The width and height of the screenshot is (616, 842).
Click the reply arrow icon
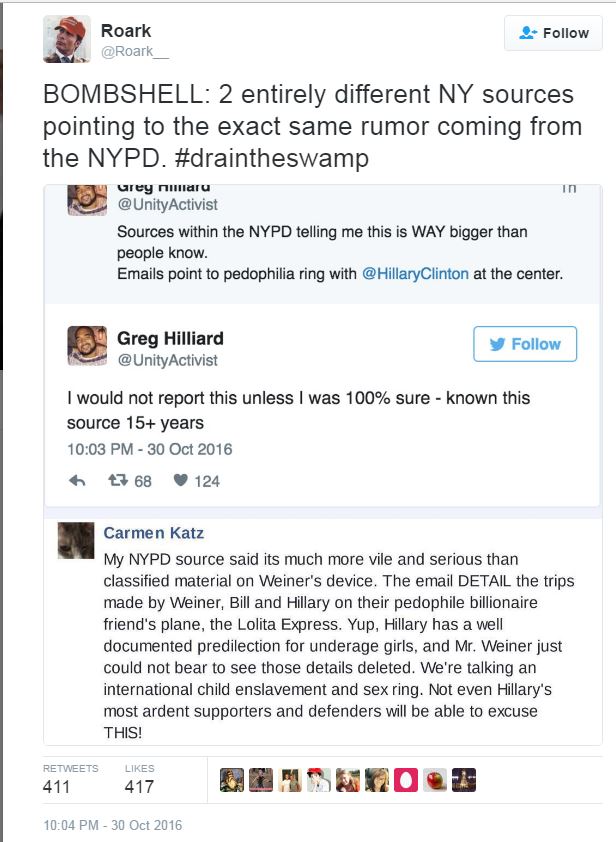tap(77, 481)
